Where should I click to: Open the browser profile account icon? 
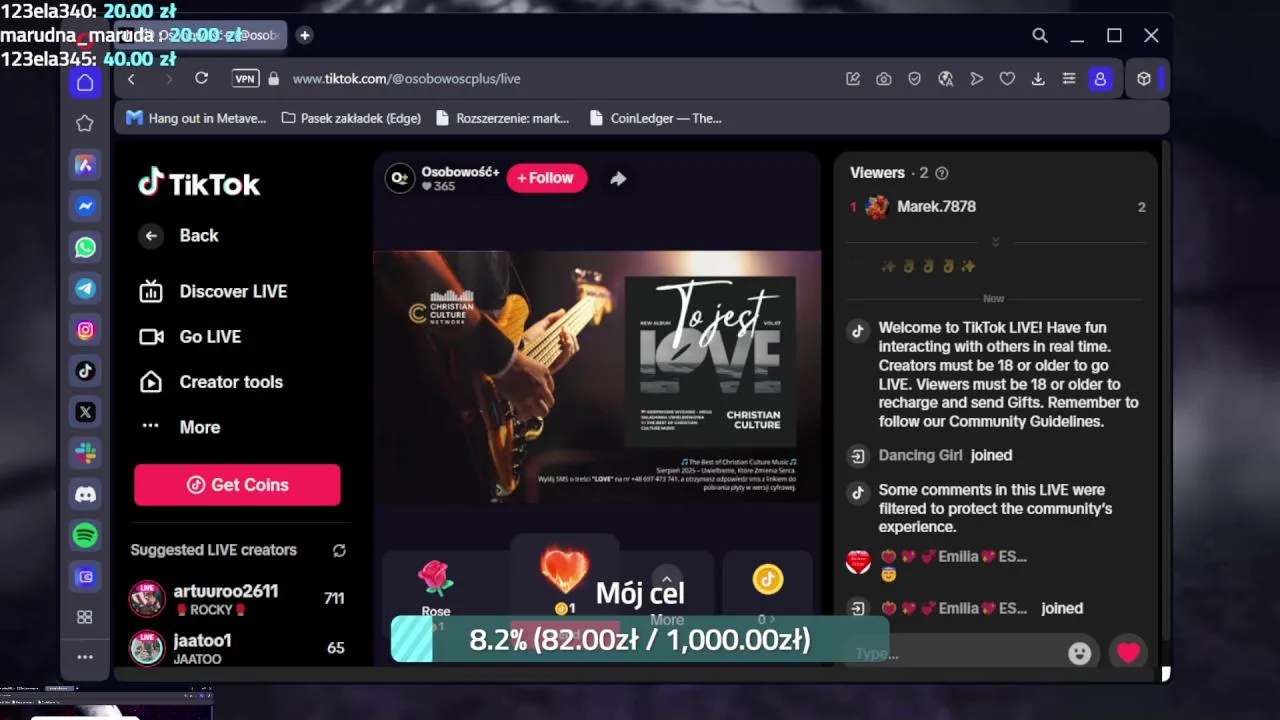[1100, 79]
